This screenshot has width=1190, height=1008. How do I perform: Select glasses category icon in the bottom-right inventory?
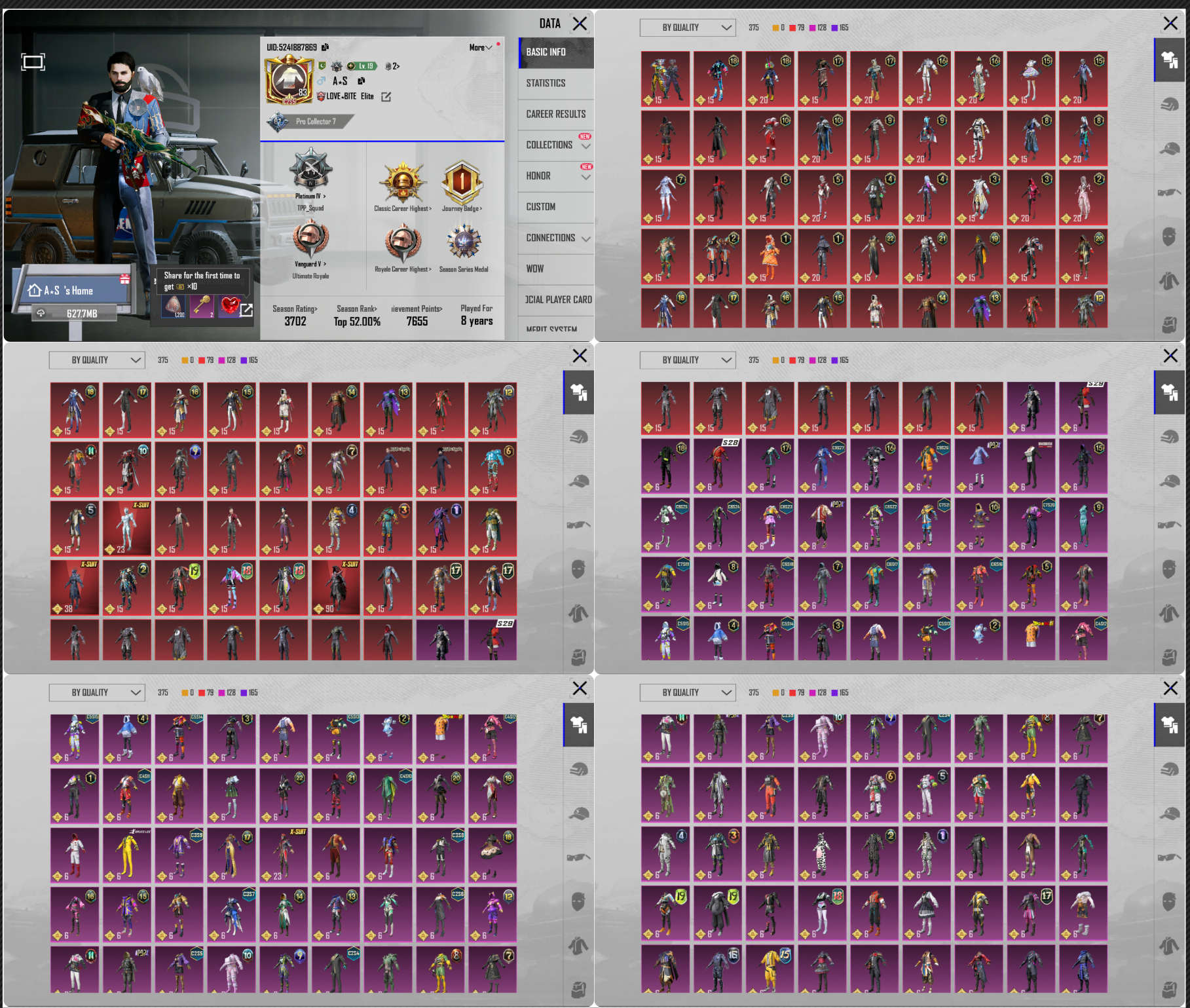click(x=1169, y=857)
